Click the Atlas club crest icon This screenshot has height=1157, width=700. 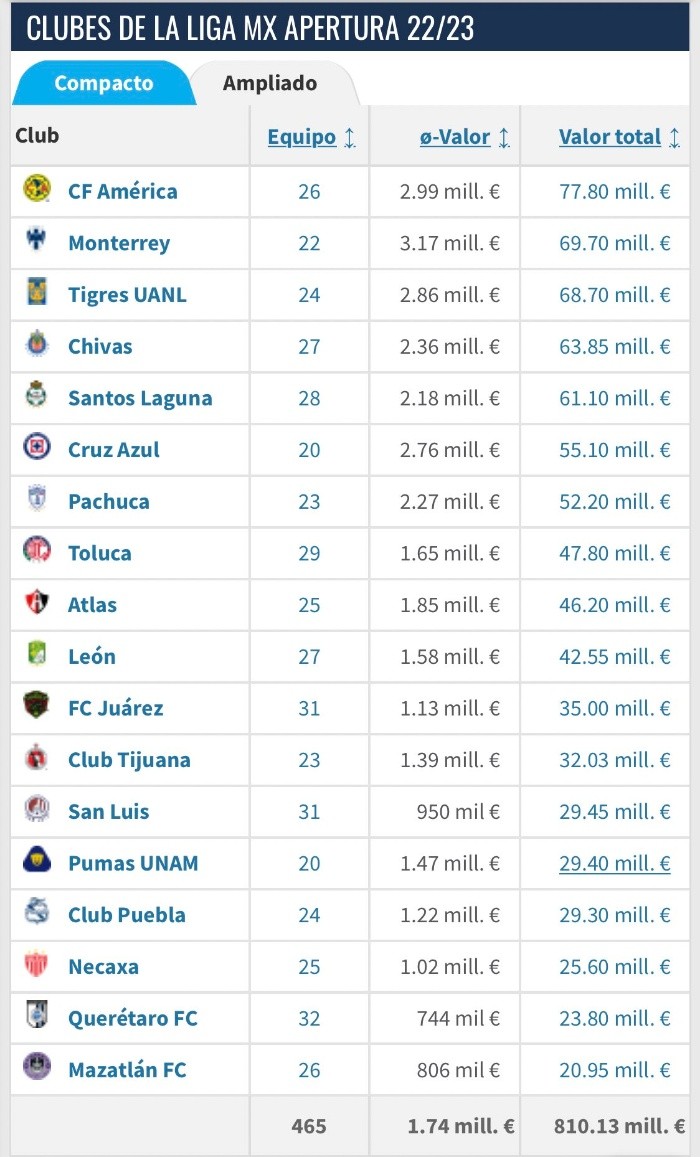pos(37,603)
